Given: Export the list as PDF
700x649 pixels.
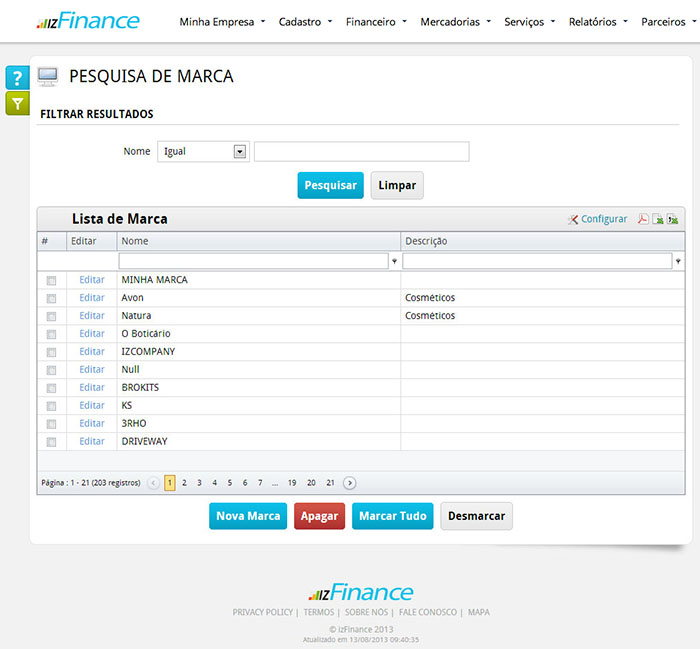Looking at the screenshot, I should (643, 219).
